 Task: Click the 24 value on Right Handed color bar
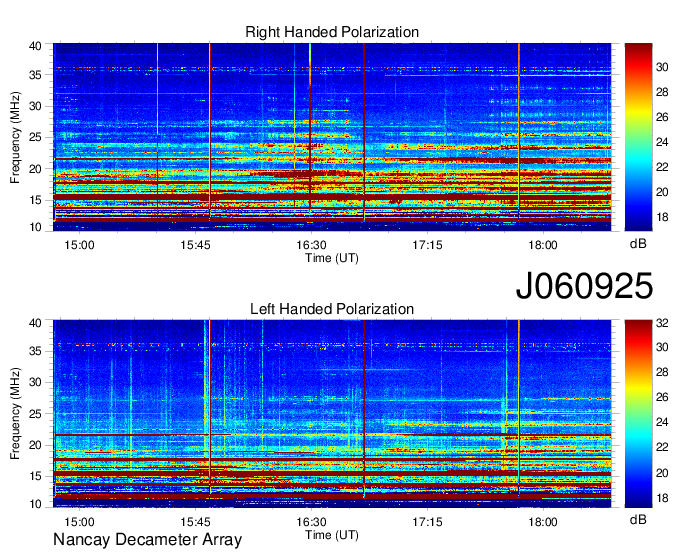[x=662, y=142]
